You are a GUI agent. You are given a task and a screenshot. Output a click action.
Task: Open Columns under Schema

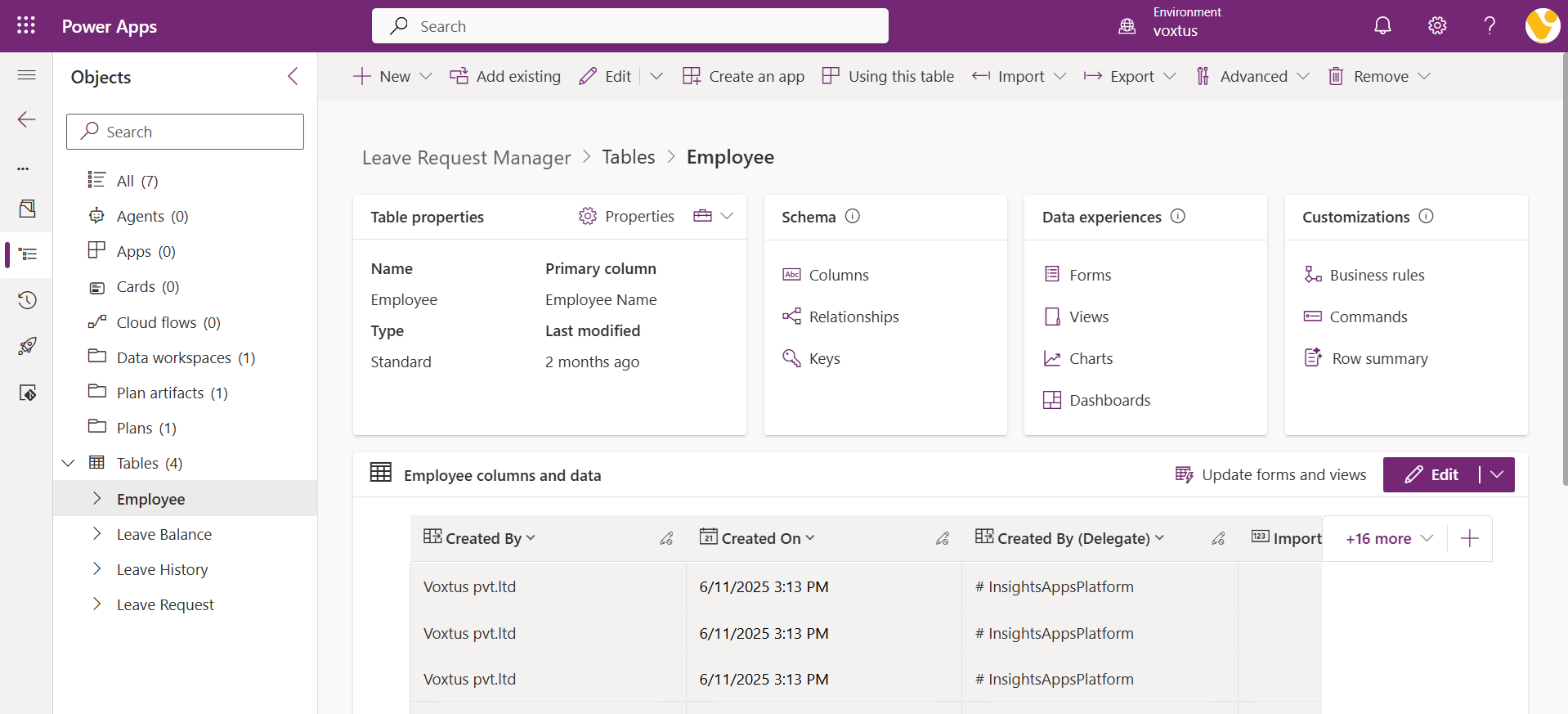(x=826, y=275)
